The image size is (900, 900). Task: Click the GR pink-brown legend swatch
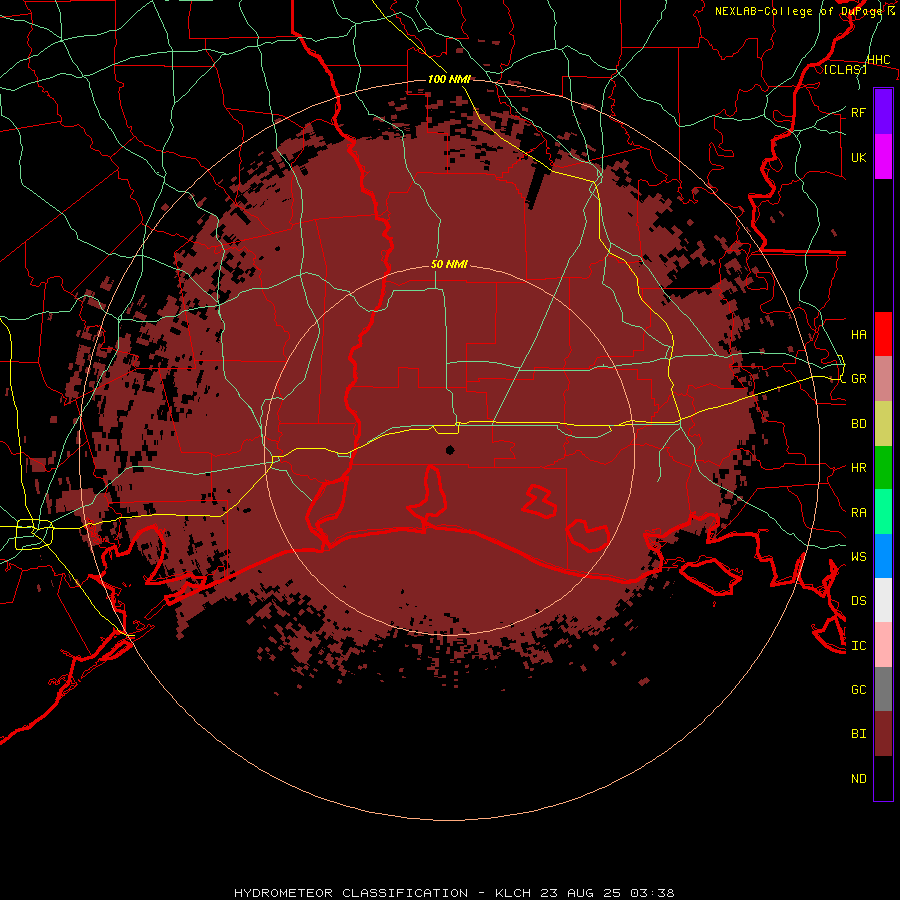(x=883, y=379)
